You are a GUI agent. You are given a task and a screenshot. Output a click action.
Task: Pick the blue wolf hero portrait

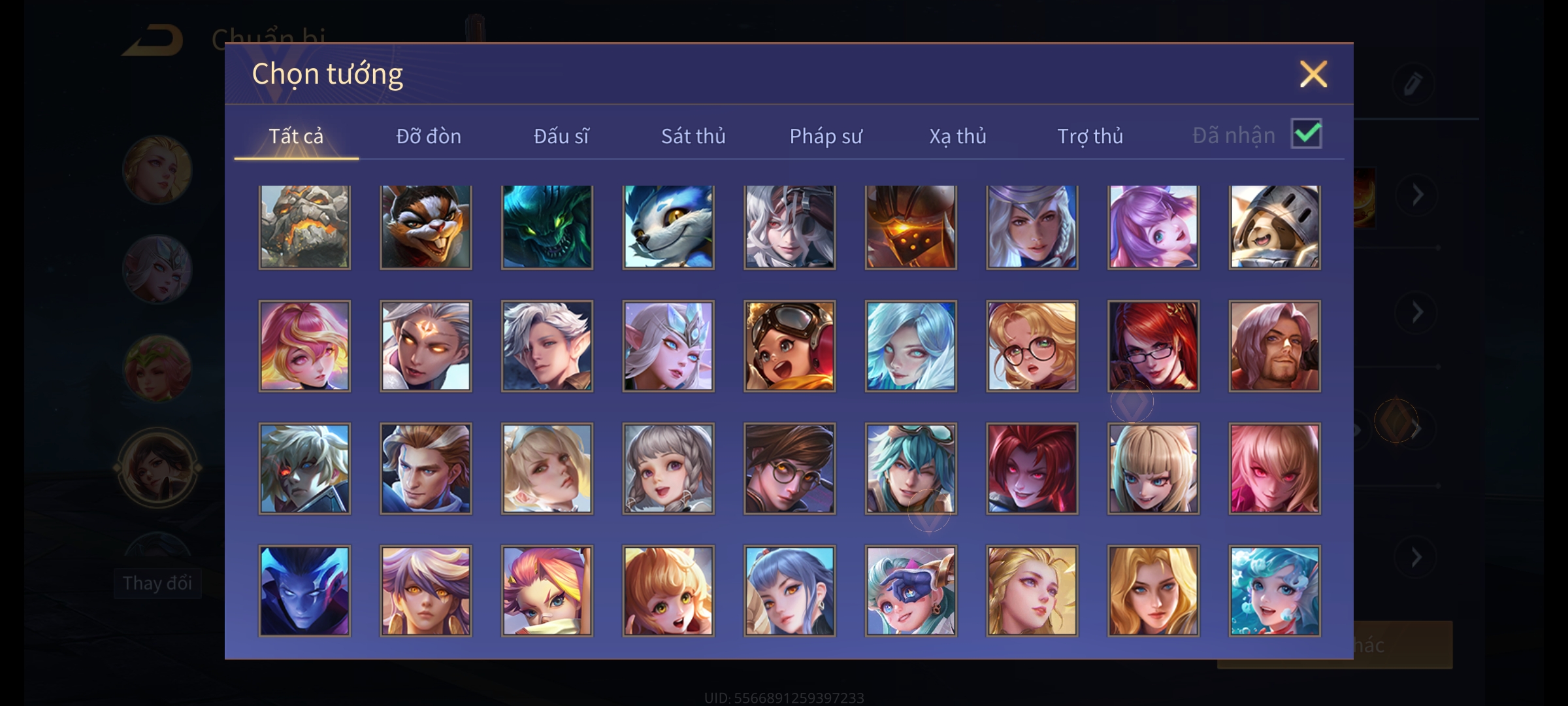click(668, 227)
